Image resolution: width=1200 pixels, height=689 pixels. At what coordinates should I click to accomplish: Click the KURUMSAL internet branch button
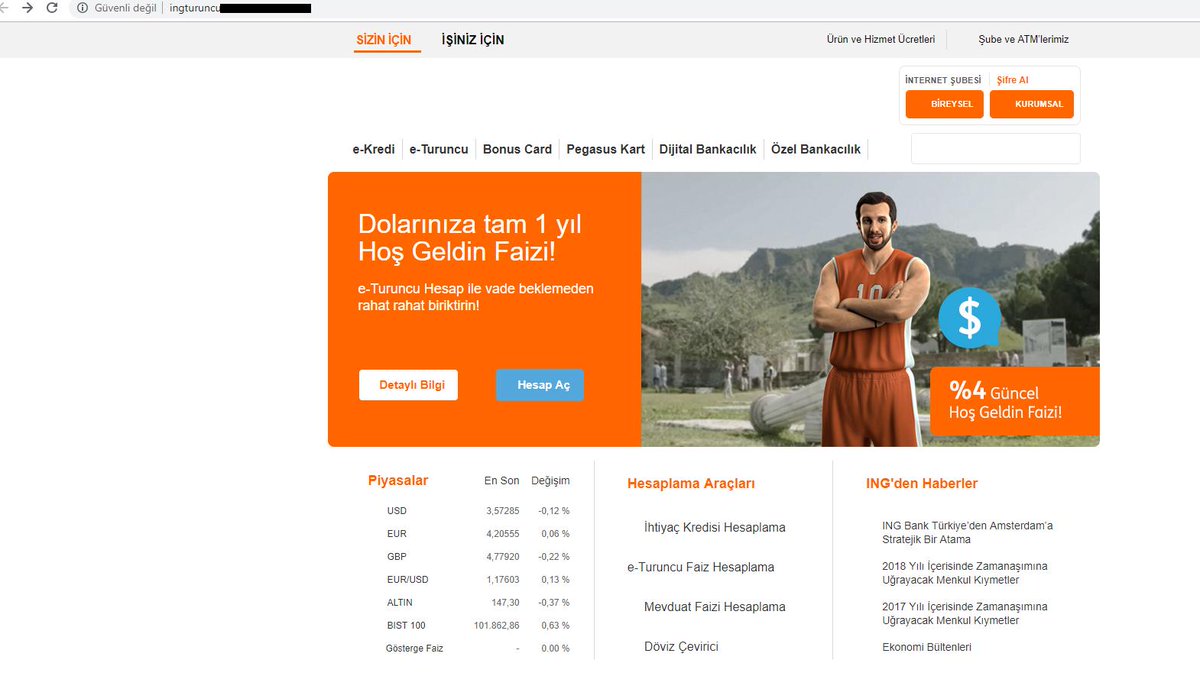click(x=1032, y=104)
